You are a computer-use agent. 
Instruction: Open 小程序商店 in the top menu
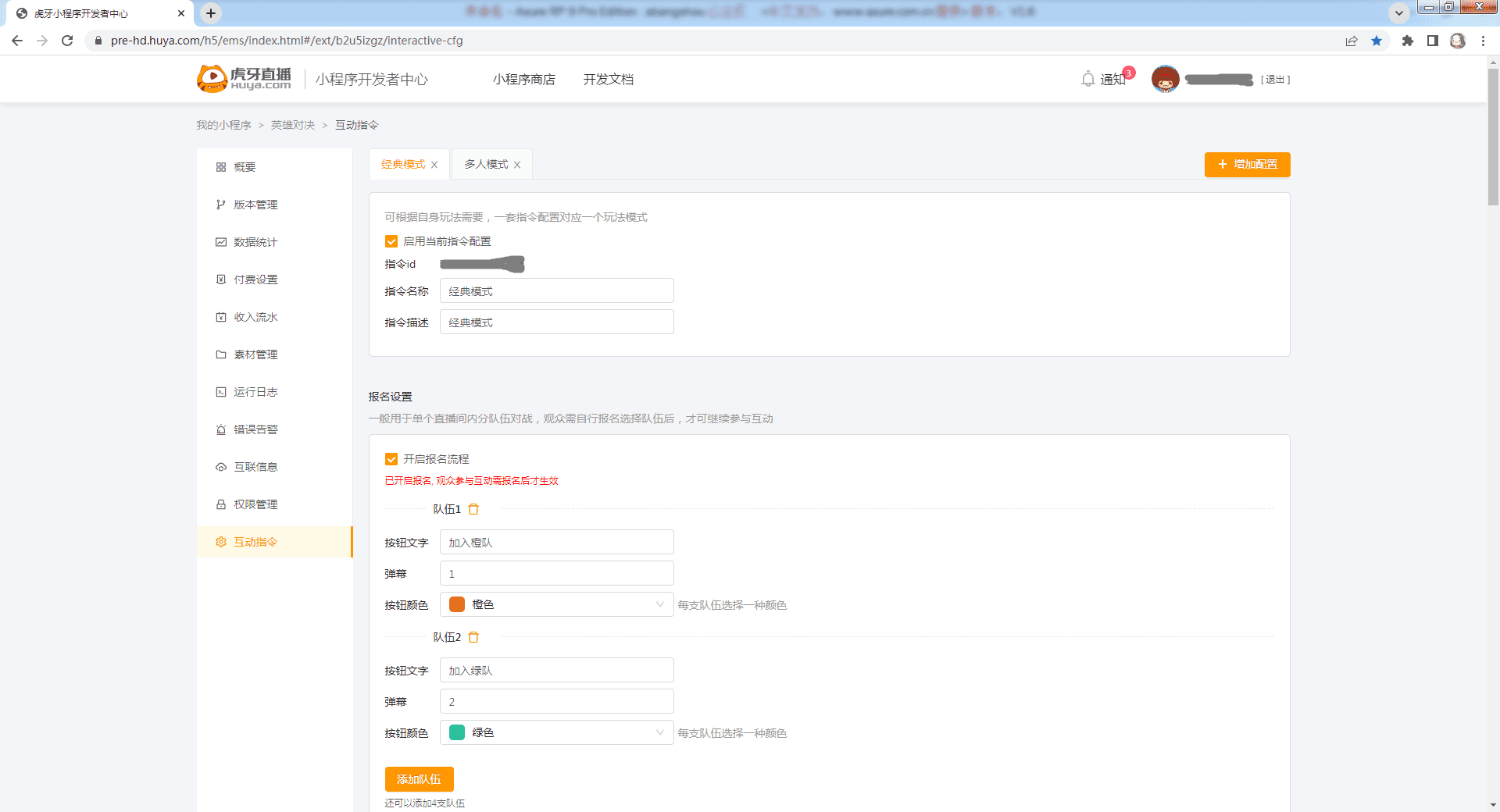[x=523, y=79]
